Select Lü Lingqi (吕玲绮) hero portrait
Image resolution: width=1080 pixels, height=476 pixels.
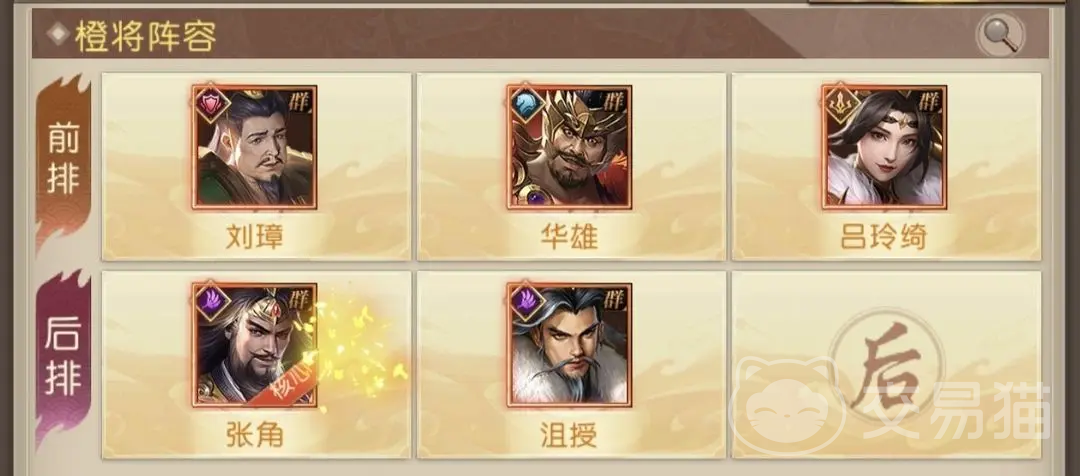[x=884, y=147]
